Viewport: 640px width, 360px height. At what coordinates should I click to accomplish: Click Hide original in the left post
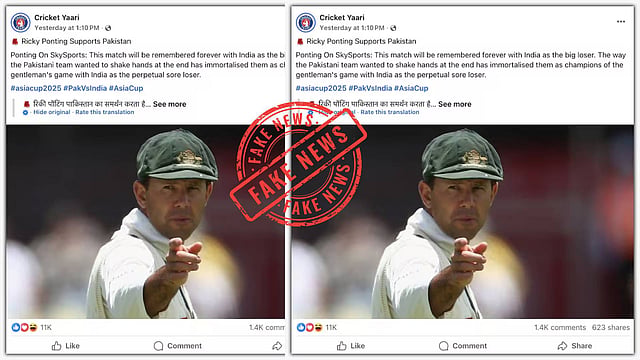point(51,112)
